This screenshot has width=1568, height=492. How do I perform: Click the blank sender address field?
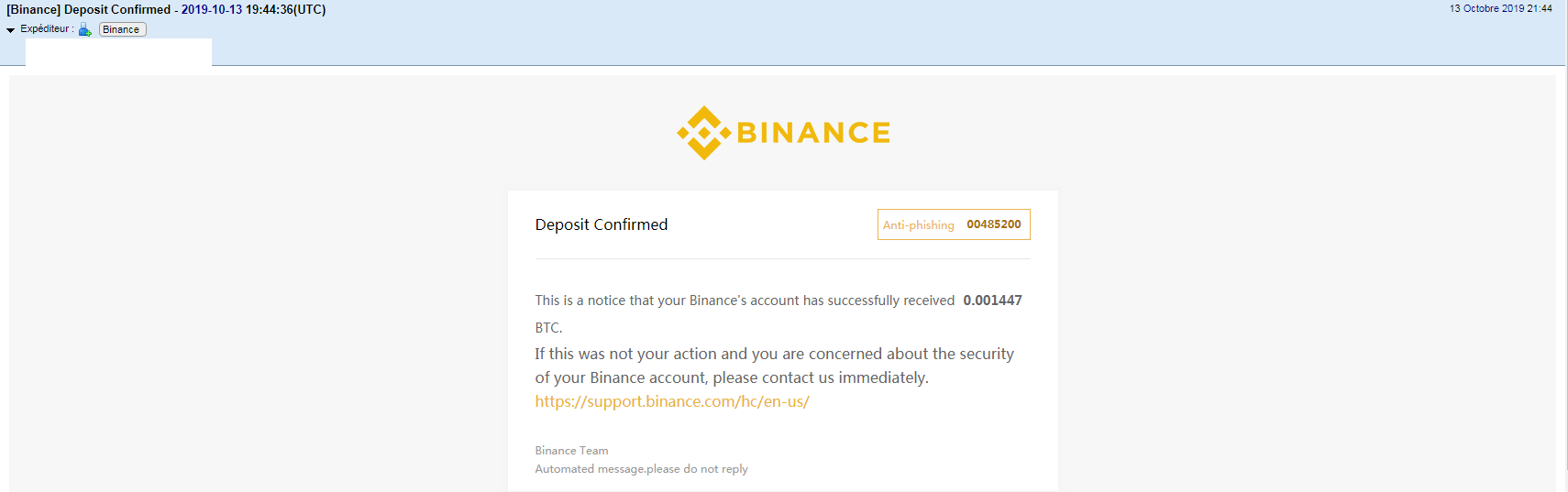118,53
